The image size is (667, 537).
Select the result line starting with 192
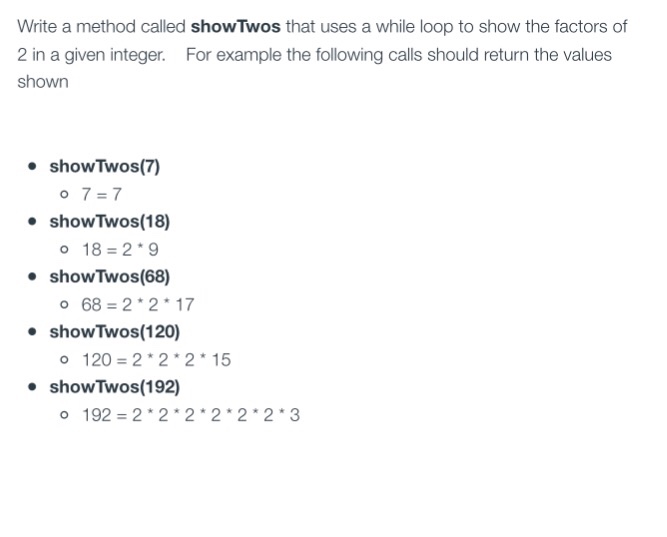point(190,414)
